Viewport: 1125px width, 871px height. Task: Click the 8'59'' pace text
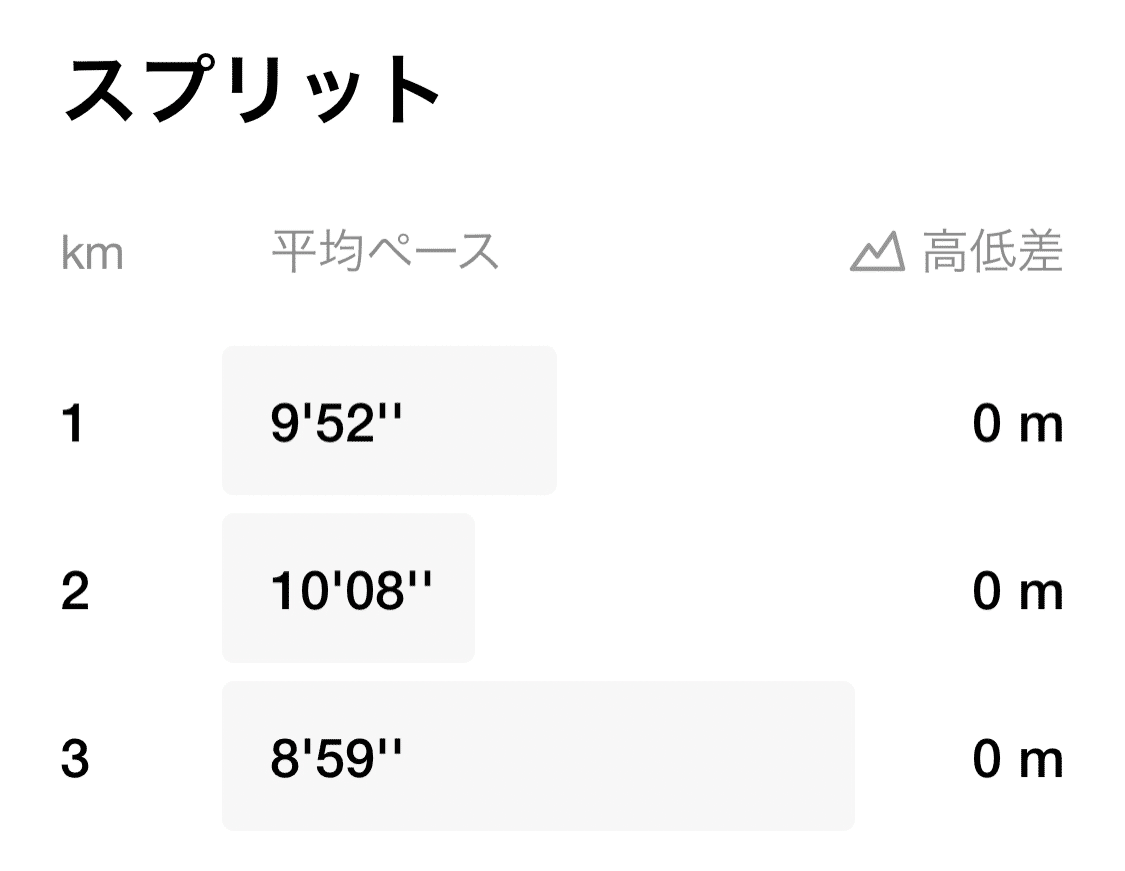[336, 761]
